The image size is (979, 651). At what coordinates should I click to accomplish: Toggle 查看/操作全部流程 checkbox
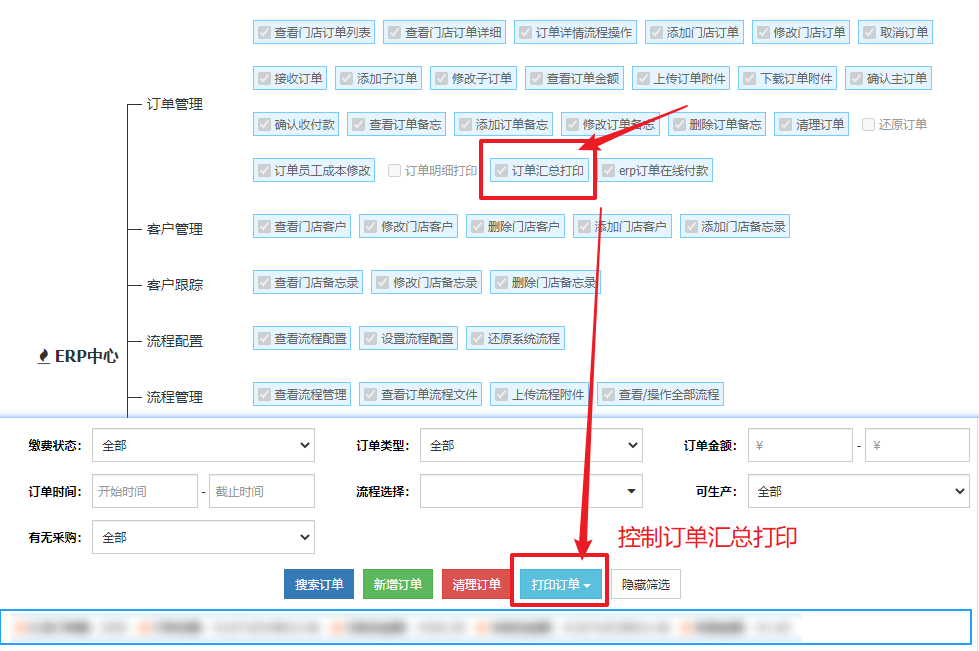point(608,395)
